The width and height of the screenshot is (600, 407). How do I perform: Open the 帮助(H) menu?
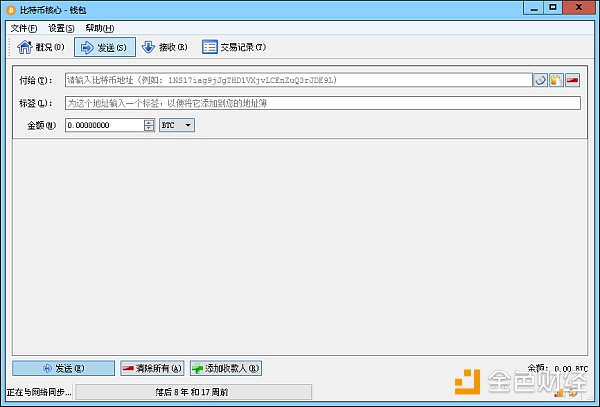click(99, 28)
